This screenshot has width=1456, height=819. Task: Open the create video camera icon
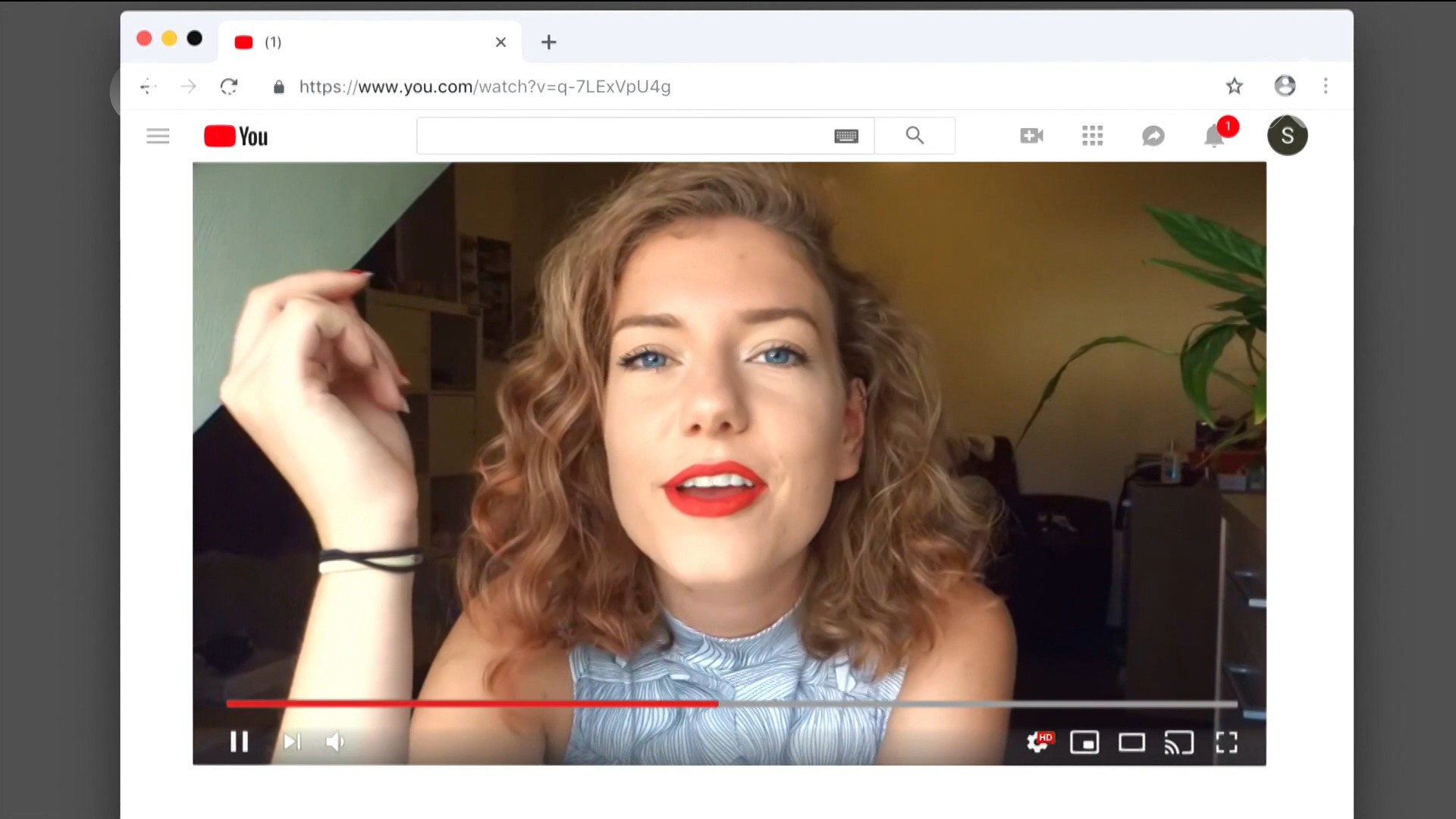click(1031, 136)
